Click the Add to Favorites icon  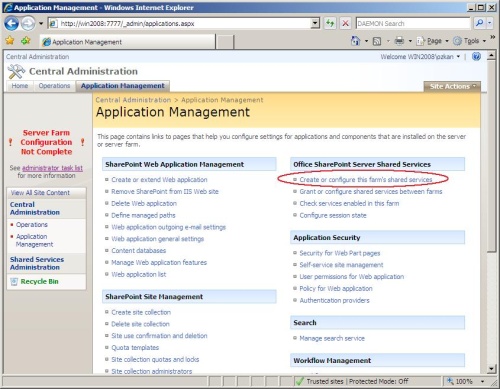point(26,41)
